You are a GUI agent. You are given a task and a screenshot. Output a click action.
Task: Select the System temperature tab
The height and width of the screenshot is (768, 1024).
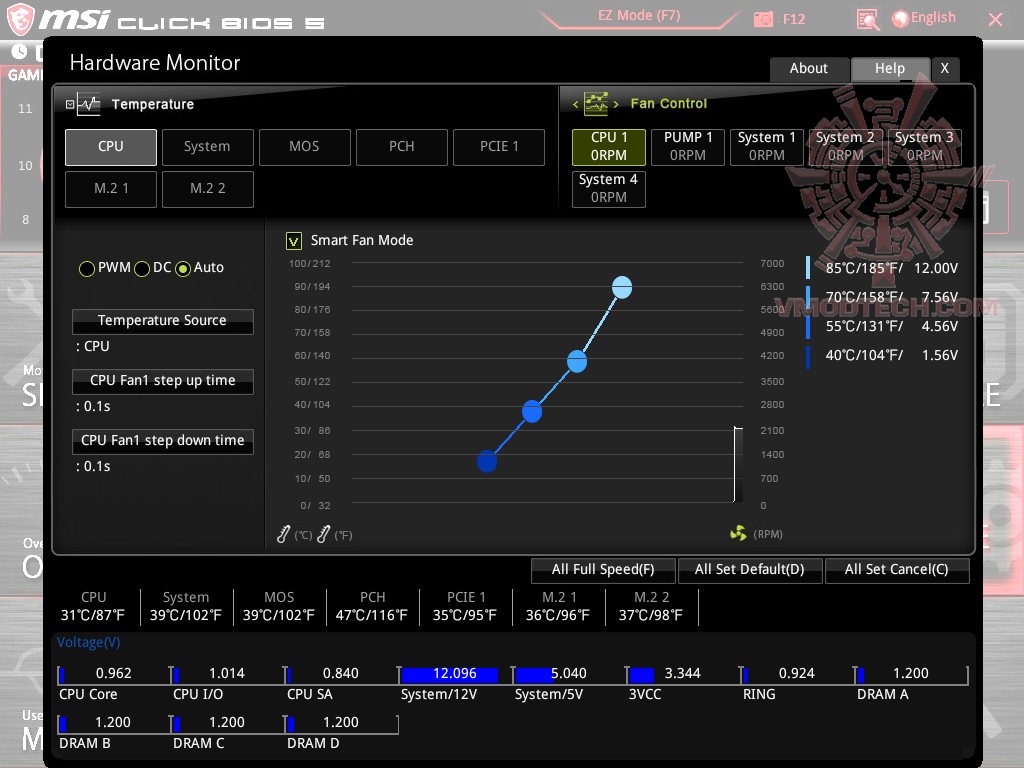[207, 147]
